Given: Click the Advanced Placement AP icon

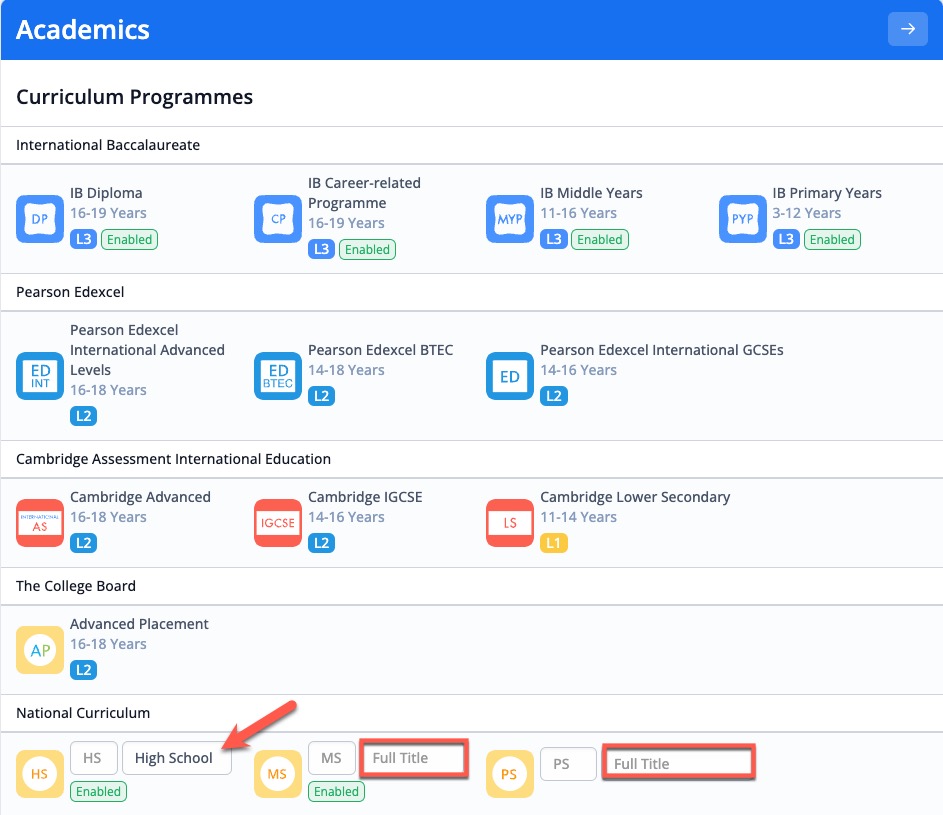Looking at the screenshot, I should click(40, 650).
